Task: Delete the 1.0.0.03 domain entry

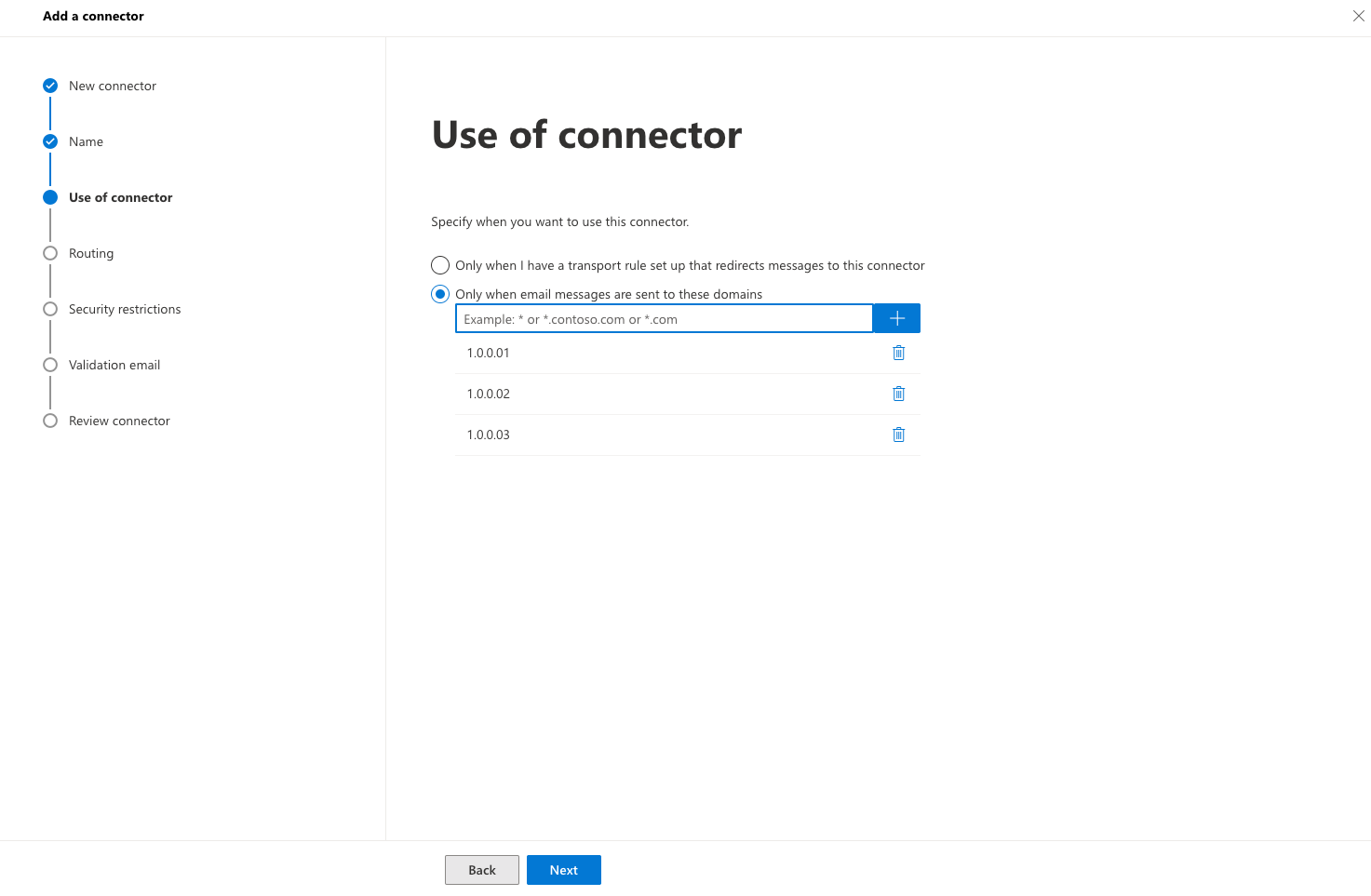Action: click(898, 435)
